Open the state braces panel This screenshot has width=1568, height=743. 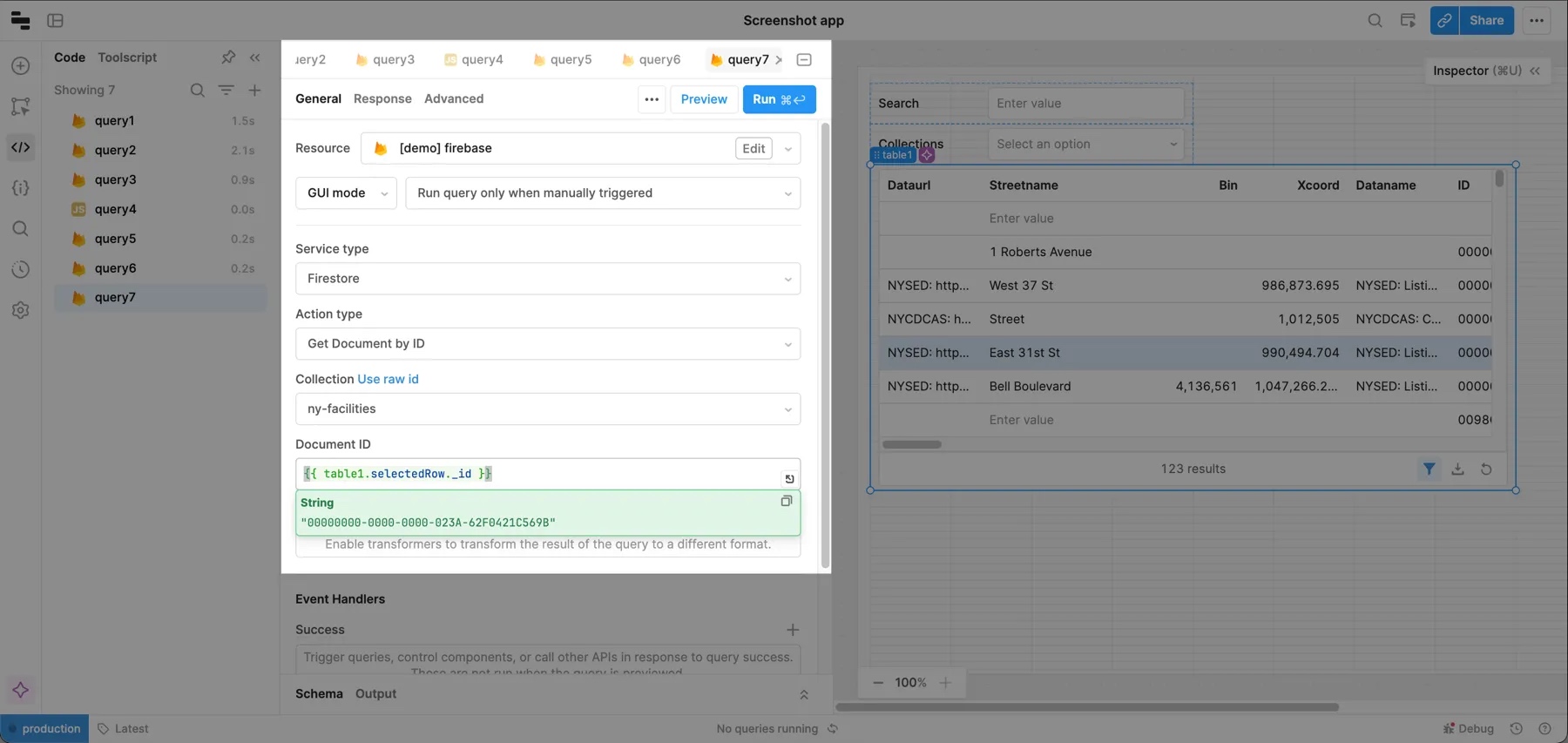pyautogui.click(x=21, y=188)
